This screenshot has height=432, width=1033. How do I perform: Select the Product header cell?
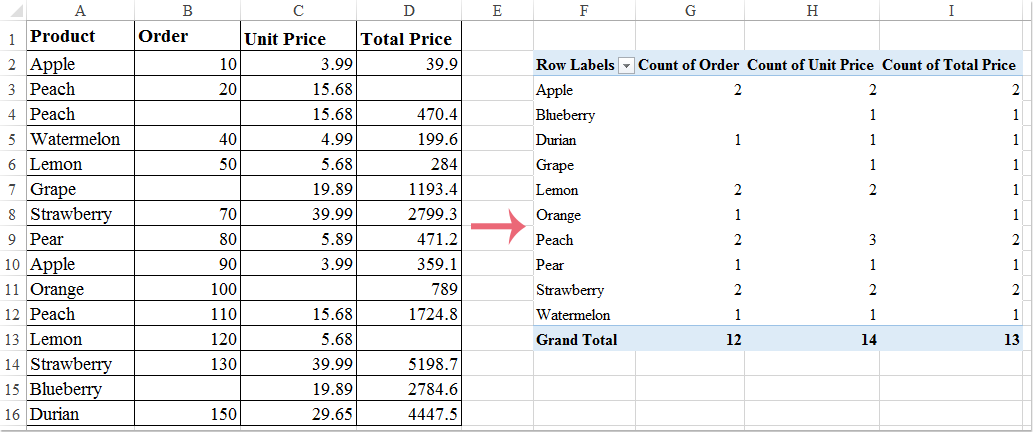pos(79,37)
